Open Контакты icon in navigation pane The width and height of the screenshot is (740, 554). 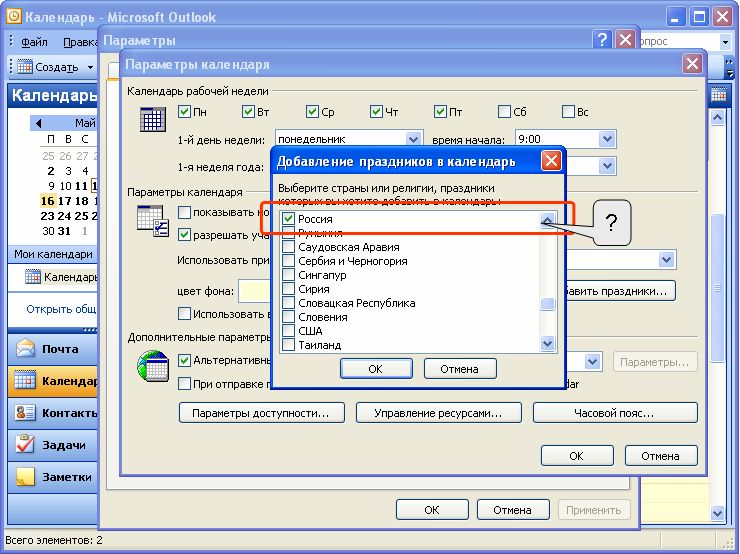tap(25, 412)
